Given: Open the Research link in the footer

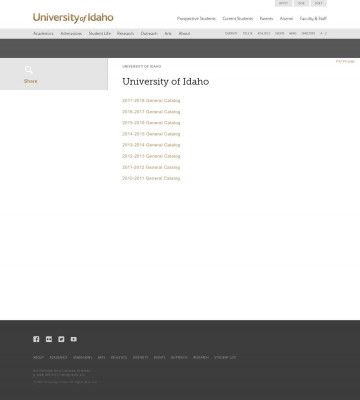Looking at the screenshot, I should [x=201, y=357].
